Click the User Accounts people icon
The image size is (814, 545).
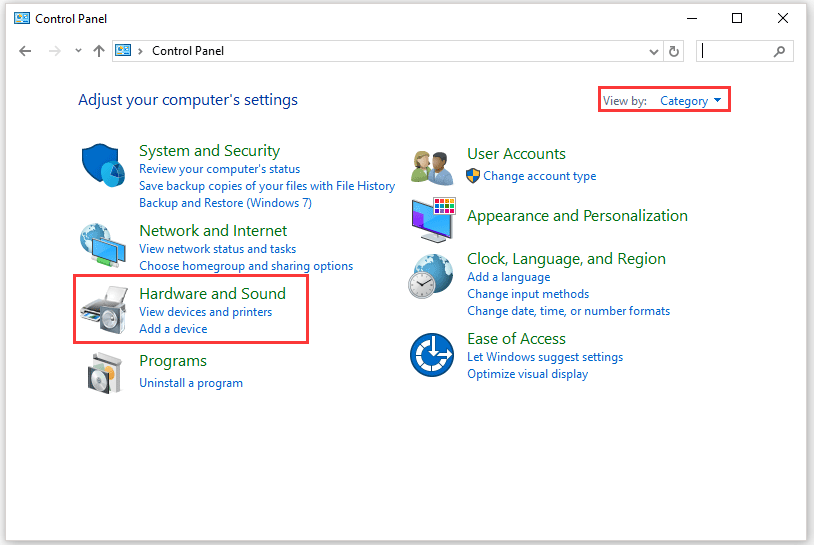434,165
